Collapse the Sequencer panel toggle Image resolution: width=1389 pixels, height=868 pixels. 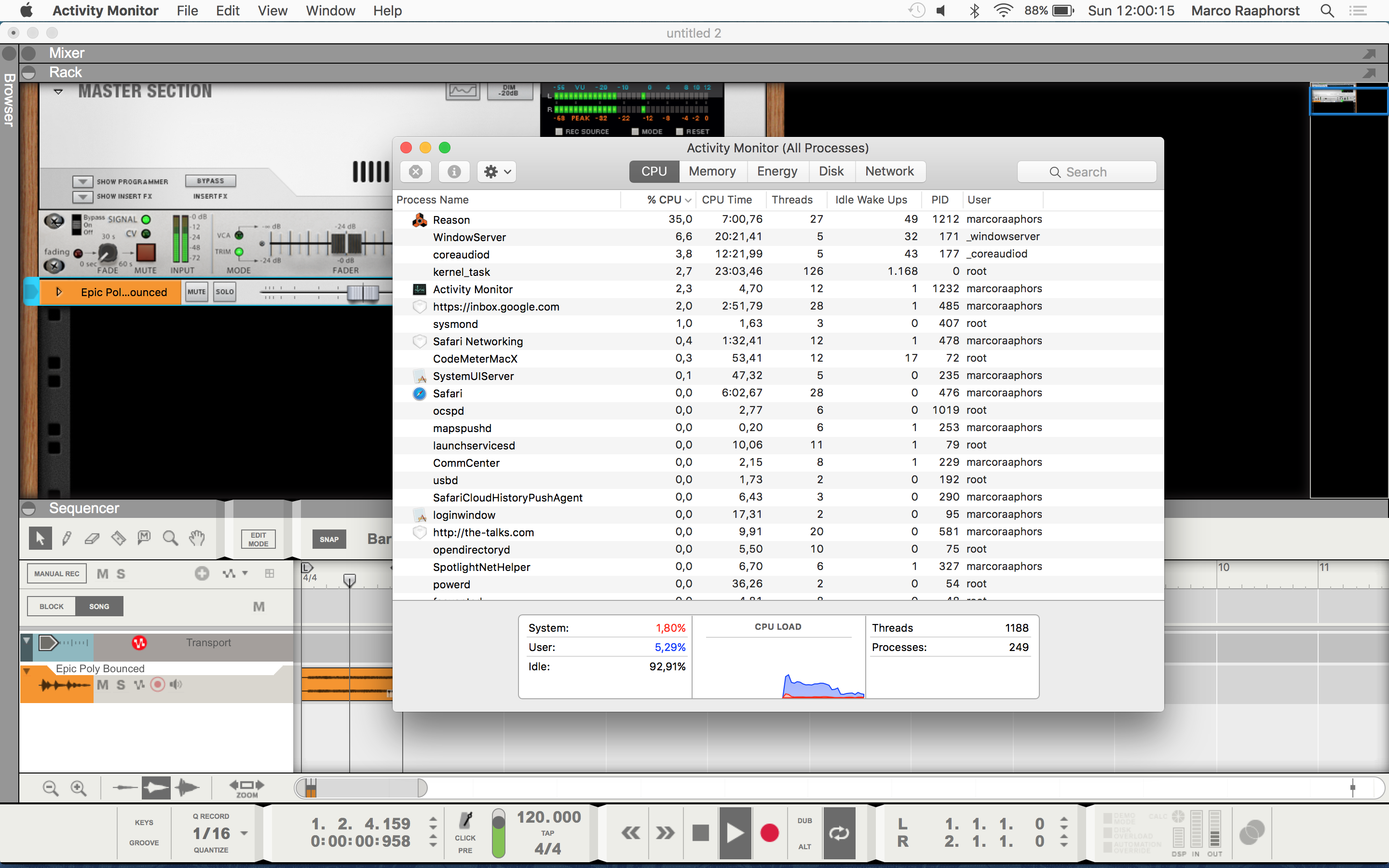click(x=28, y=508)
